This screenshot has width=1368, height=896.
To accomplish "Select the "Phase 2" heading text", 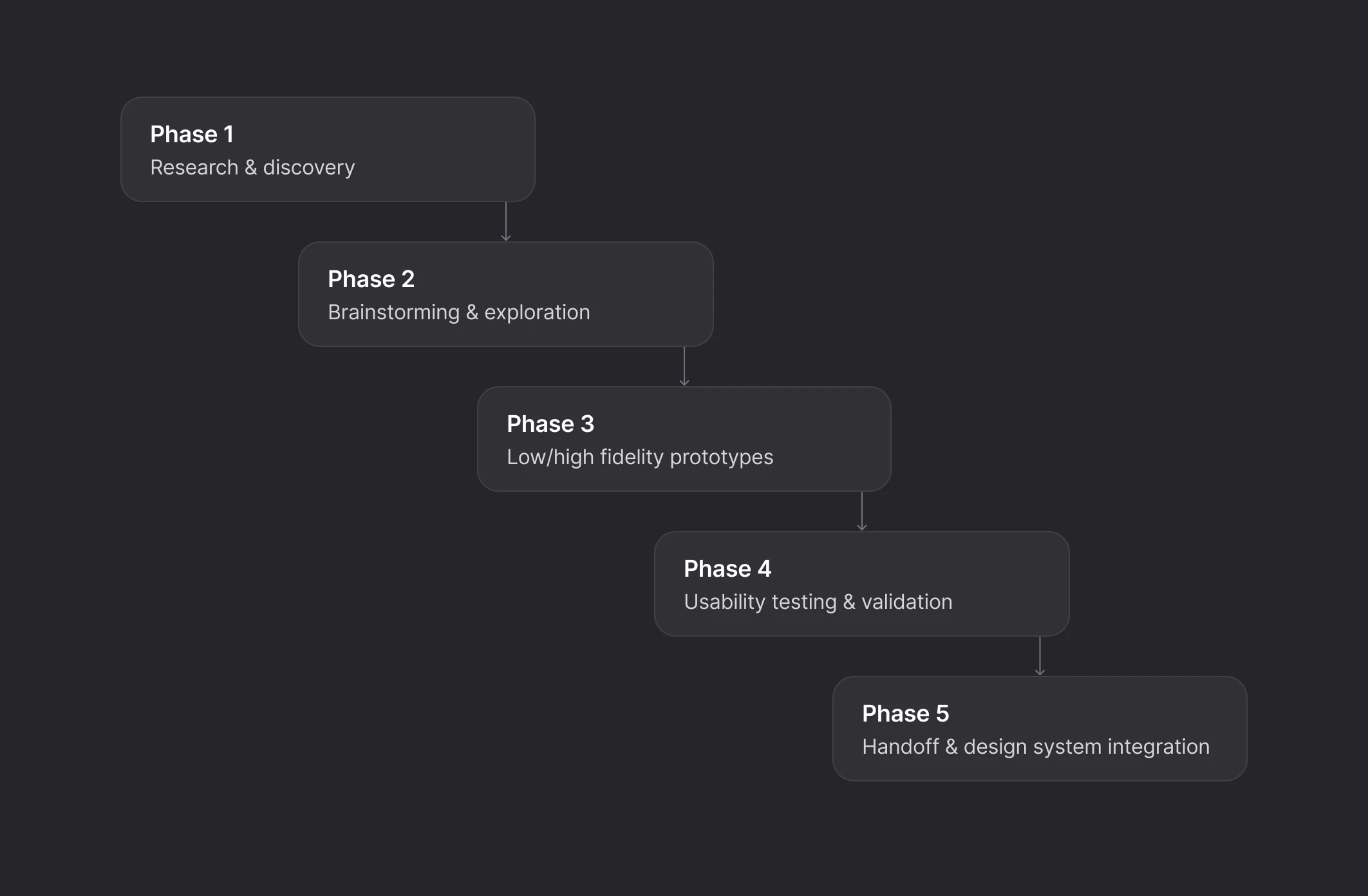I will point(371,279).
